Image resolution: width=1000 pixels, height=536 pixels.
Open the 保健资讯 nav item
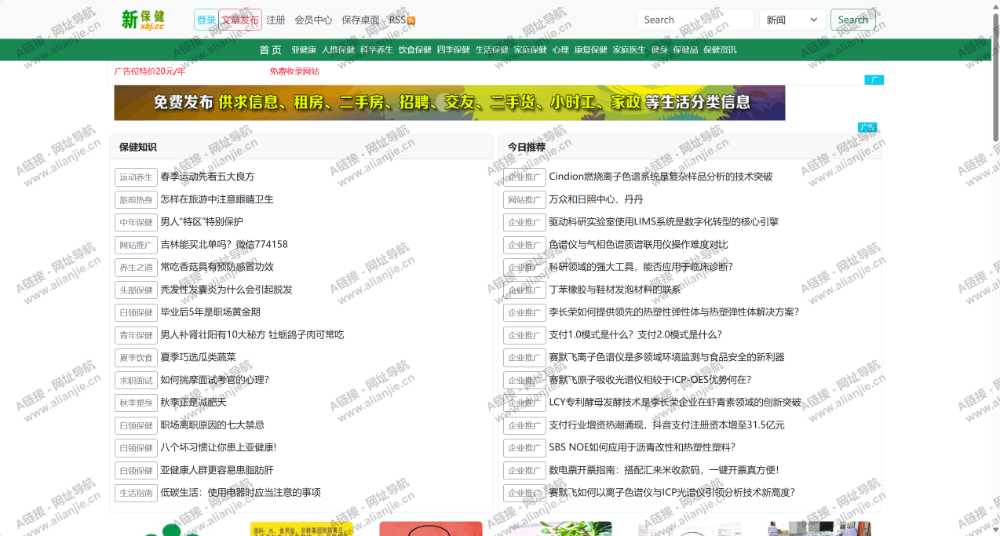click(x=720, y=50)
